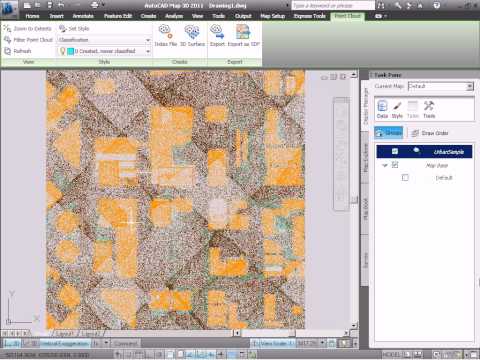
Task: Click the Draw Order button
Action: coord(430,133)
